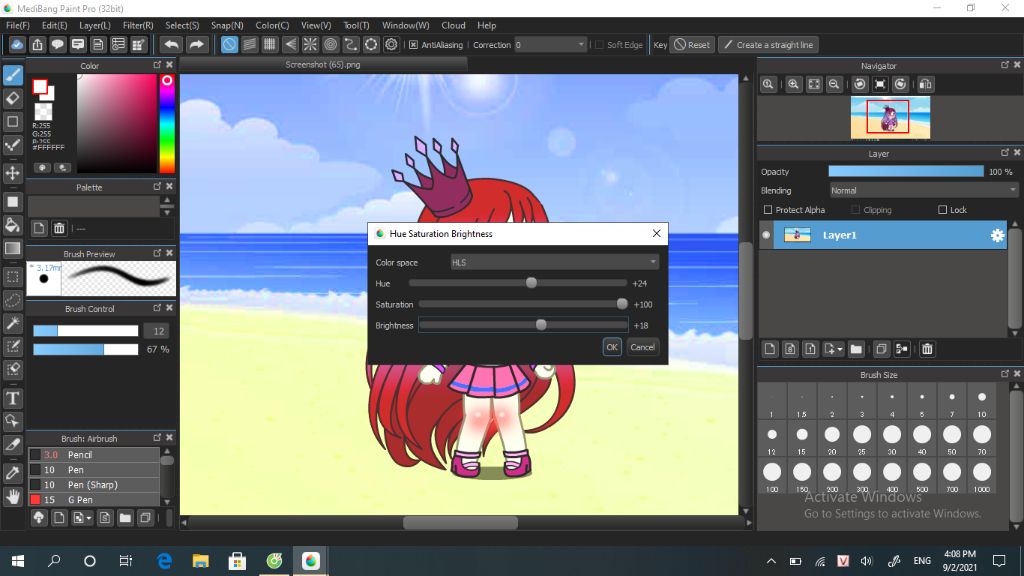This screenshot has width=1024, height=576.
Task: Enable Protect Alpha checkbox
Action: point(768,210)
